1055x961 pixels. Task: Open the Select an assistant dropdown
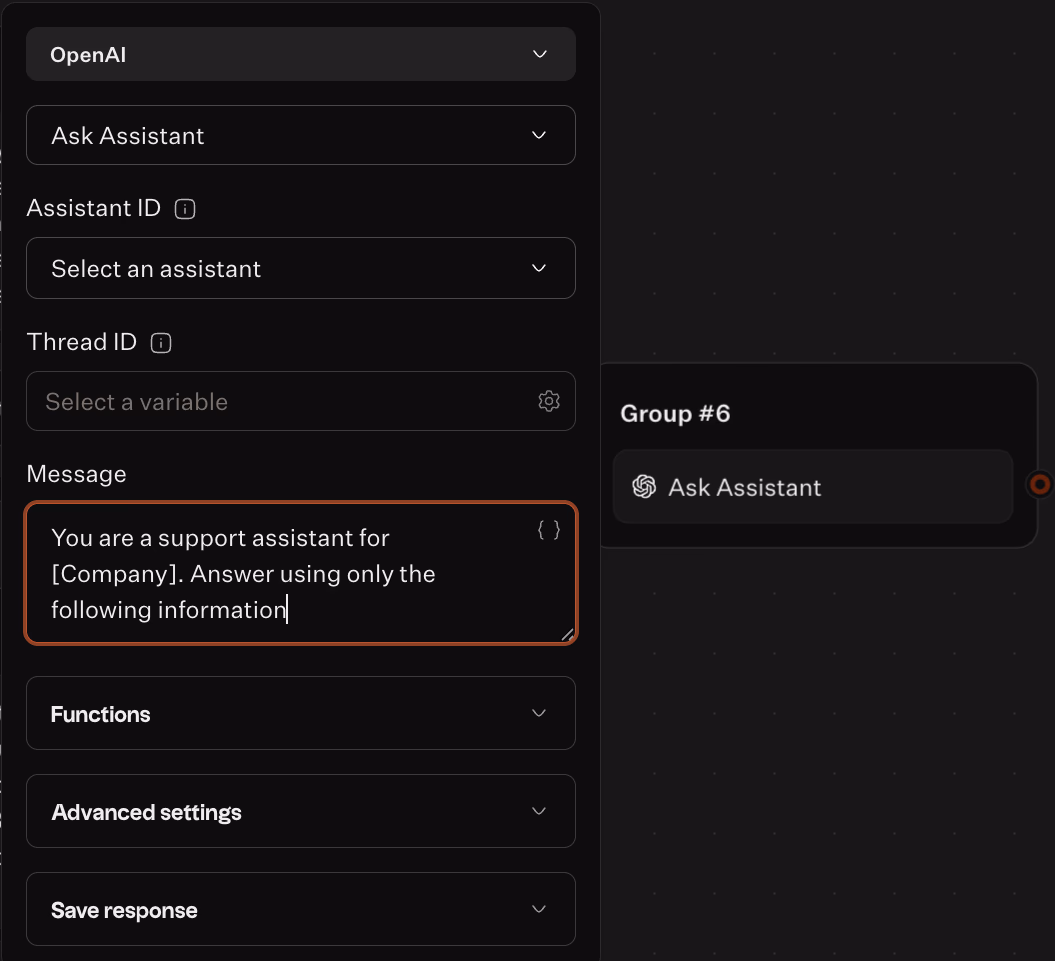[x=300, y=268]
